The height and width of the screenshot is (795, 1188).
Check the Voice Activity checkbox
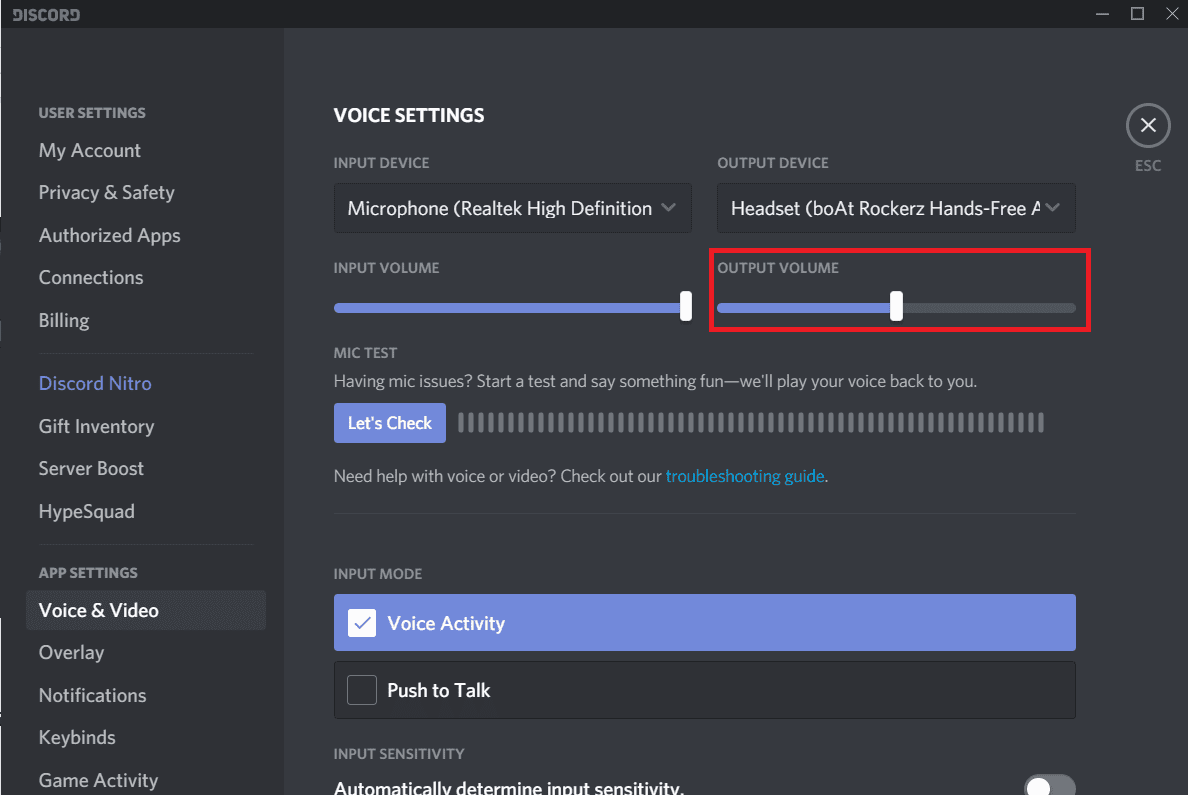[x=361, y=623]
